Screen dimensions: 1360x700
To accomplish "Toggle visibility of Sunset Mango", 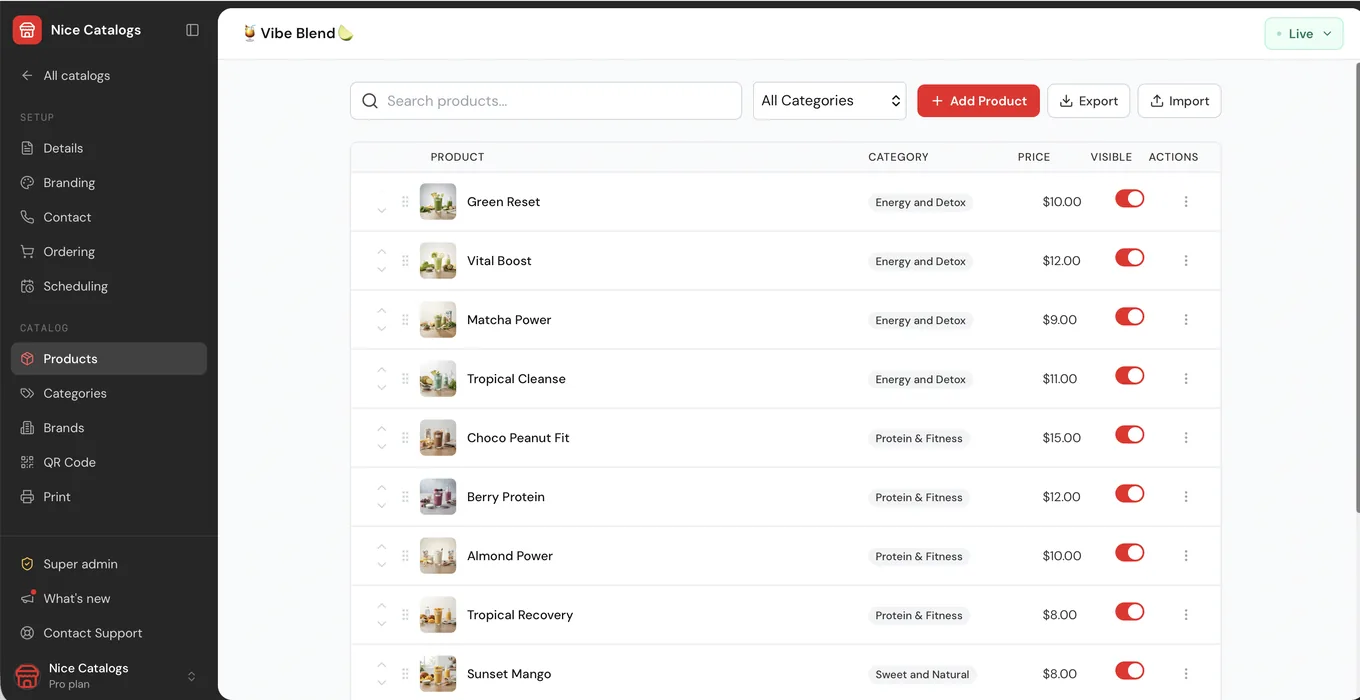I will pos(1130,671).
